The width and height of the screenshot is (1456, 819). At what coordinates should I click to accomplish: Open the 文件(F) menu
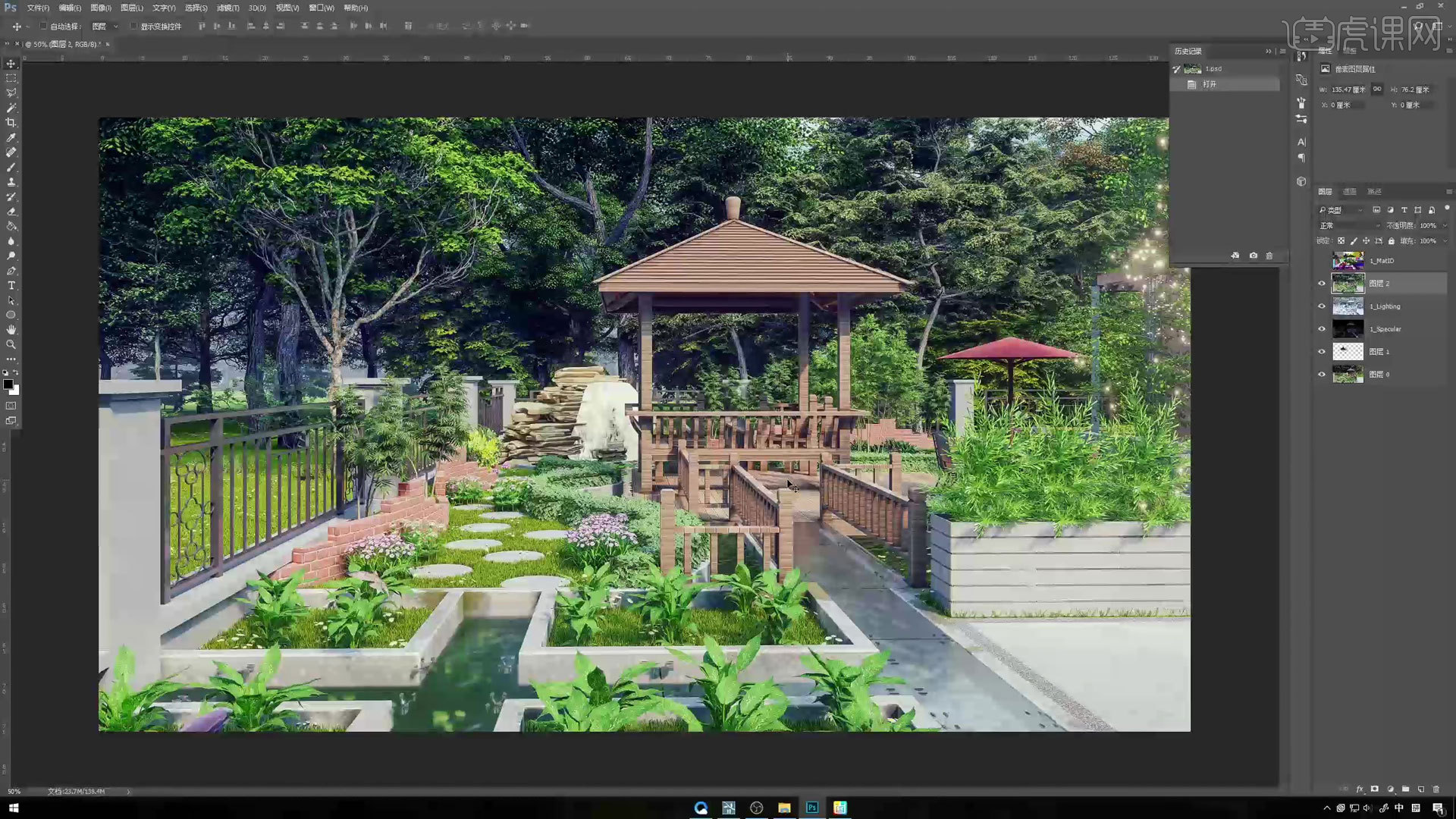pos(38,8)
